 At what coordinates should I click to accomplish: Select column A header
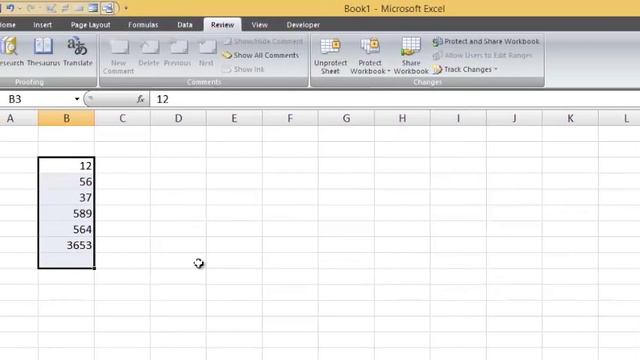click(19, 118)
